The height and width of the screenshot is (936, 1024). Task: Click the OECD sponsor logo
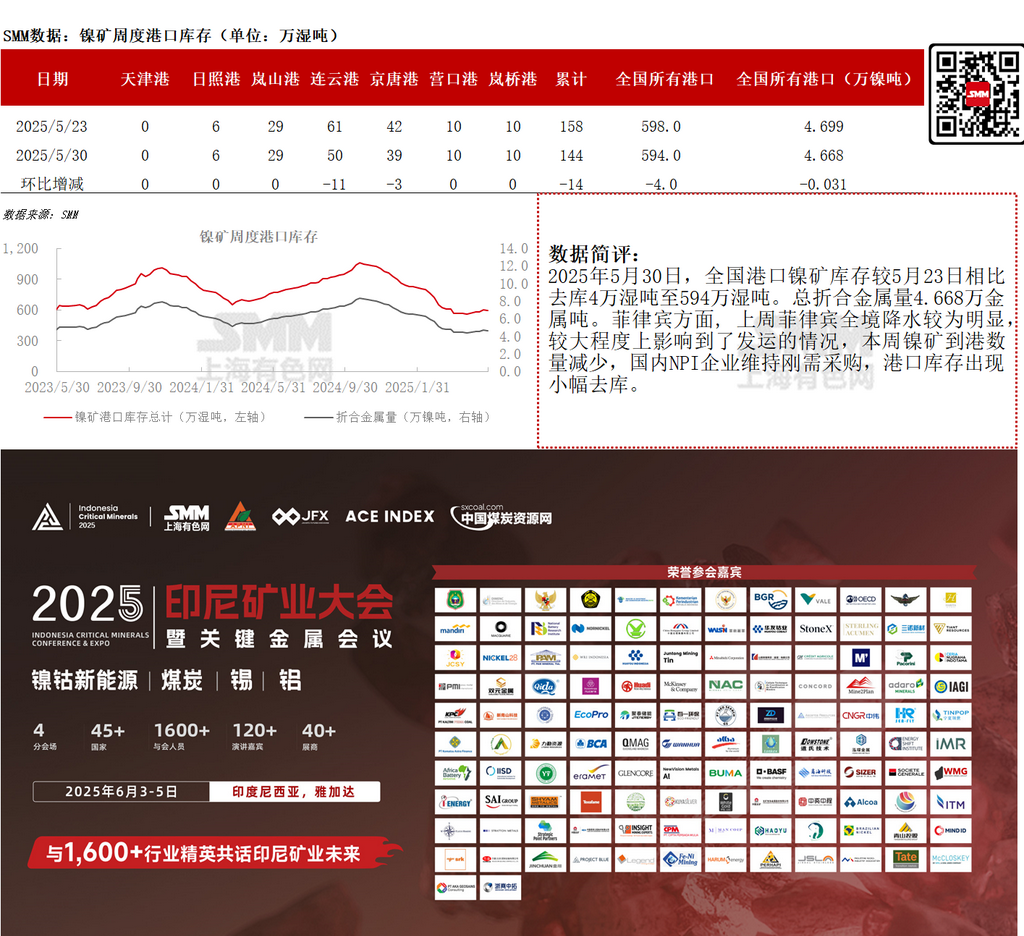click(x=861, y=600)
